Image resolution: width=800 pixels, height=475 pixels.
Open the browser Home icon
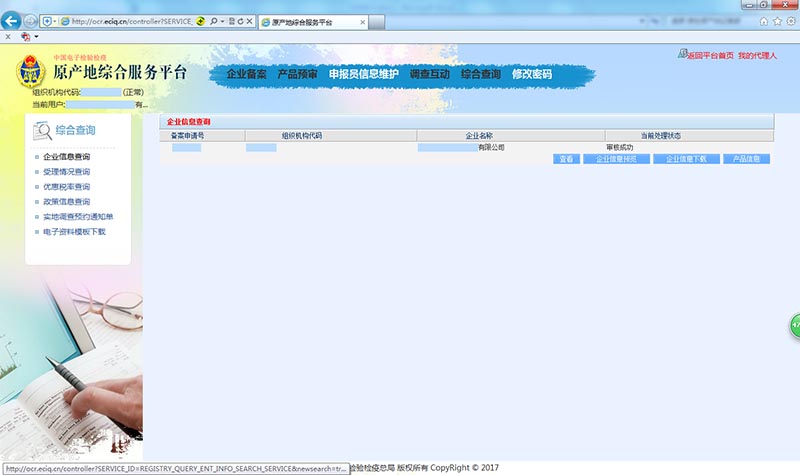tap(764, 21)
